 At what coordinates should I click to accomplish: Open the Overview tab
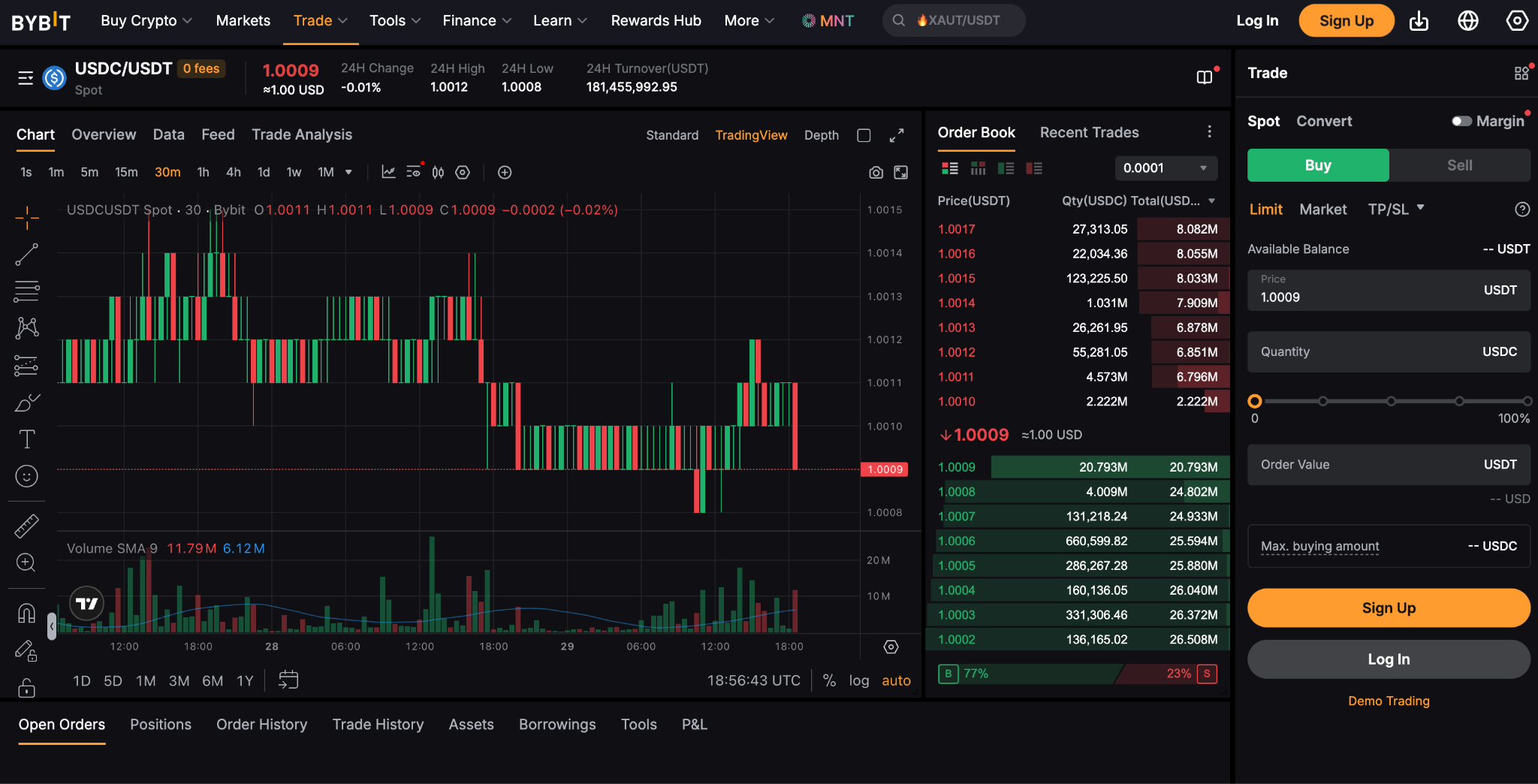[x=104, y=134]
